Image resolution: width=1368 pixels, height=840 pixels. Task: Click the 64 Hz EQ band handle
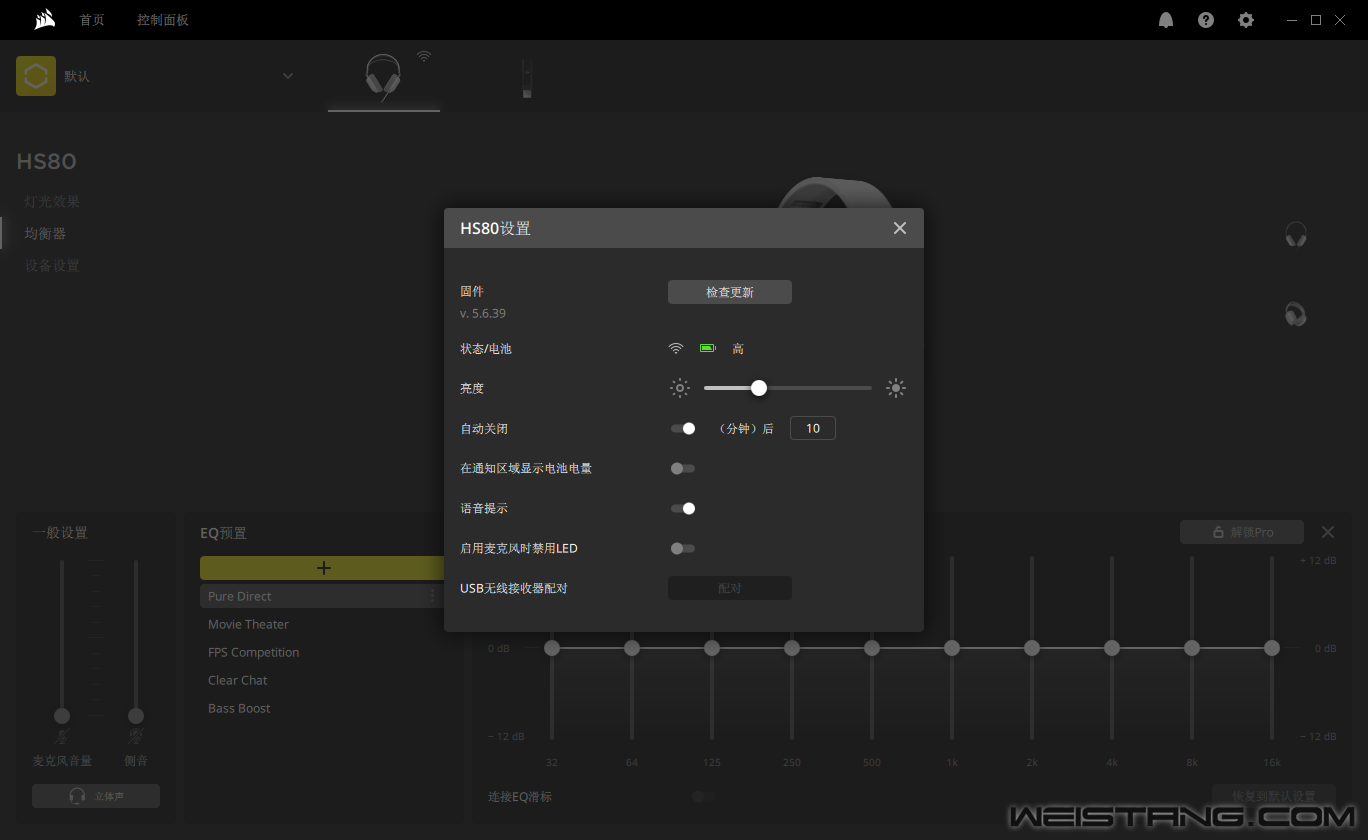(x=632, y=648)
